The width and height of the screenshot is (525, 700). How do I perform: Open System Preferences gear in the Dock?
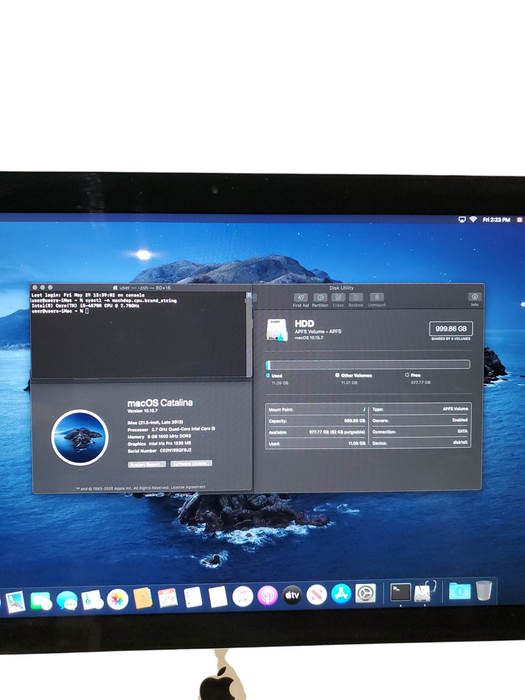point(365,594)
